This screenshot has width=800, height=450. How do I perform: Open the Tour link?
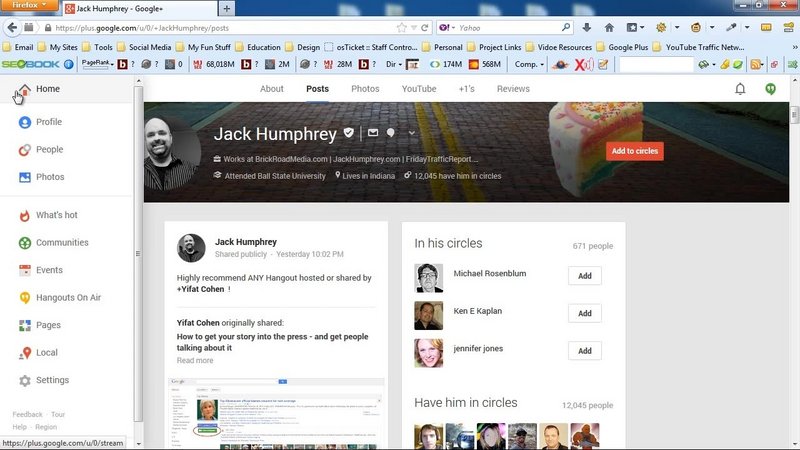58,414
